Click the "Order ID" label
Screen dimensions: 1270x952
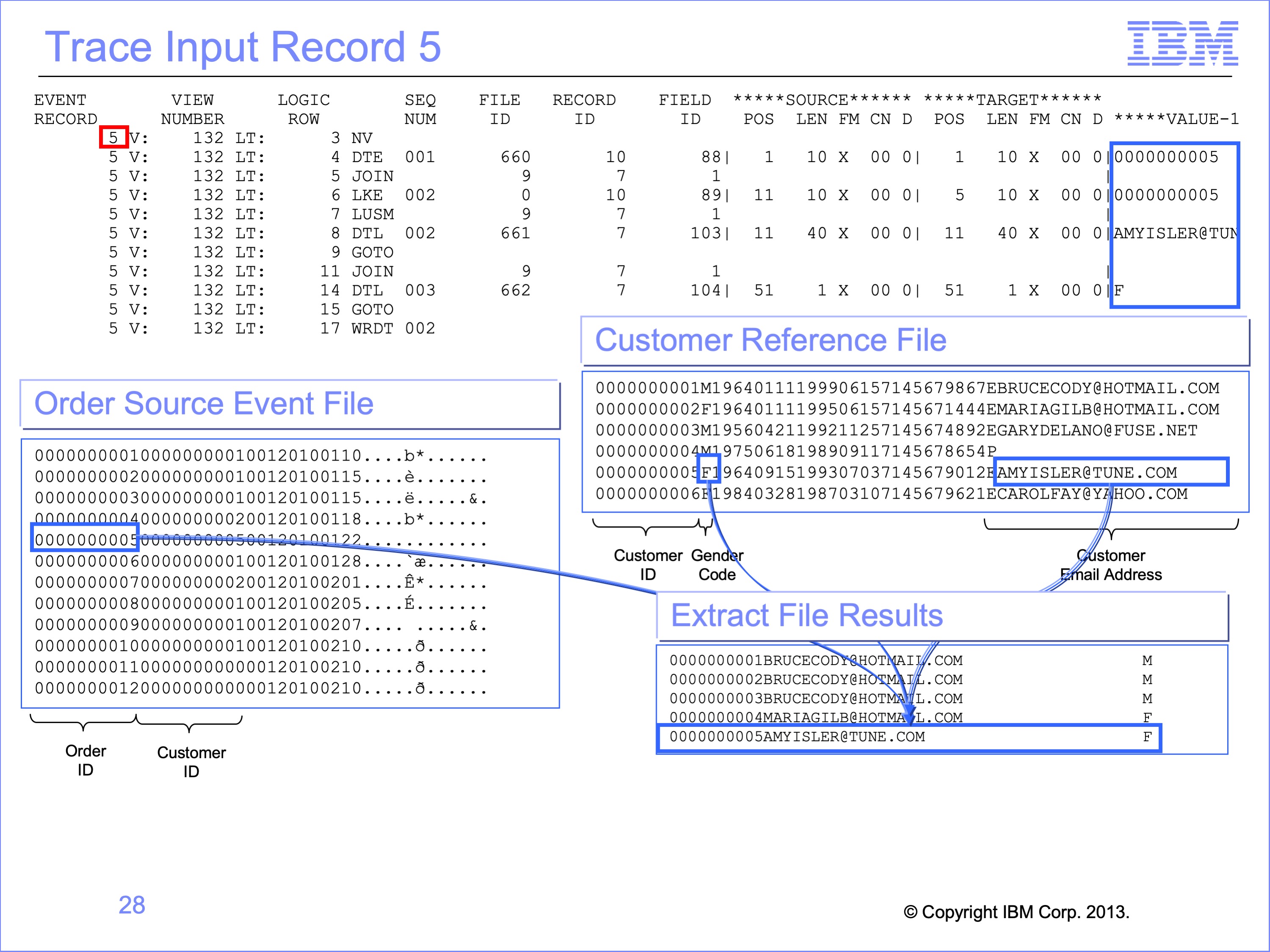coord(86,760)
